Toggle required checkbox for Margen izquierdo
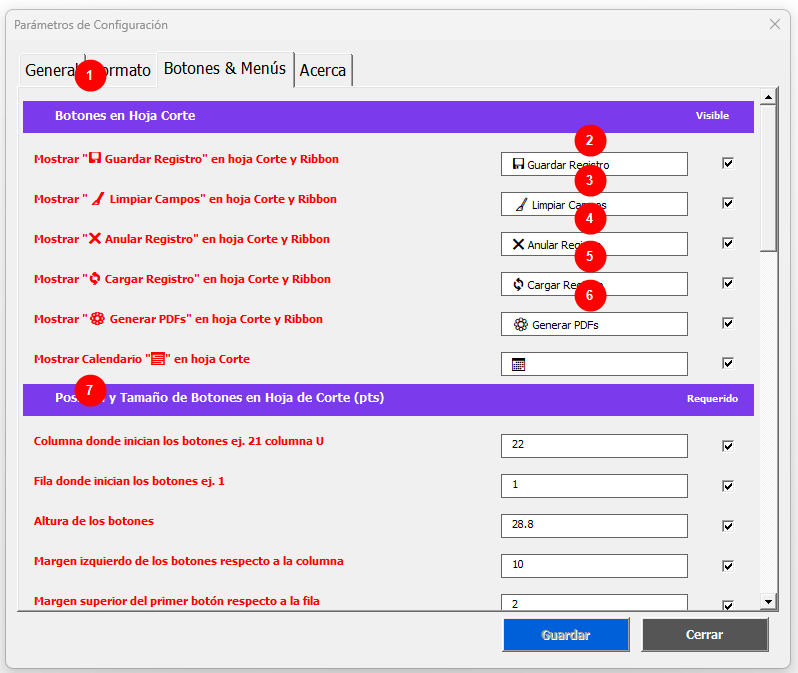The image size is (798, 673). [x=728, y=566]
